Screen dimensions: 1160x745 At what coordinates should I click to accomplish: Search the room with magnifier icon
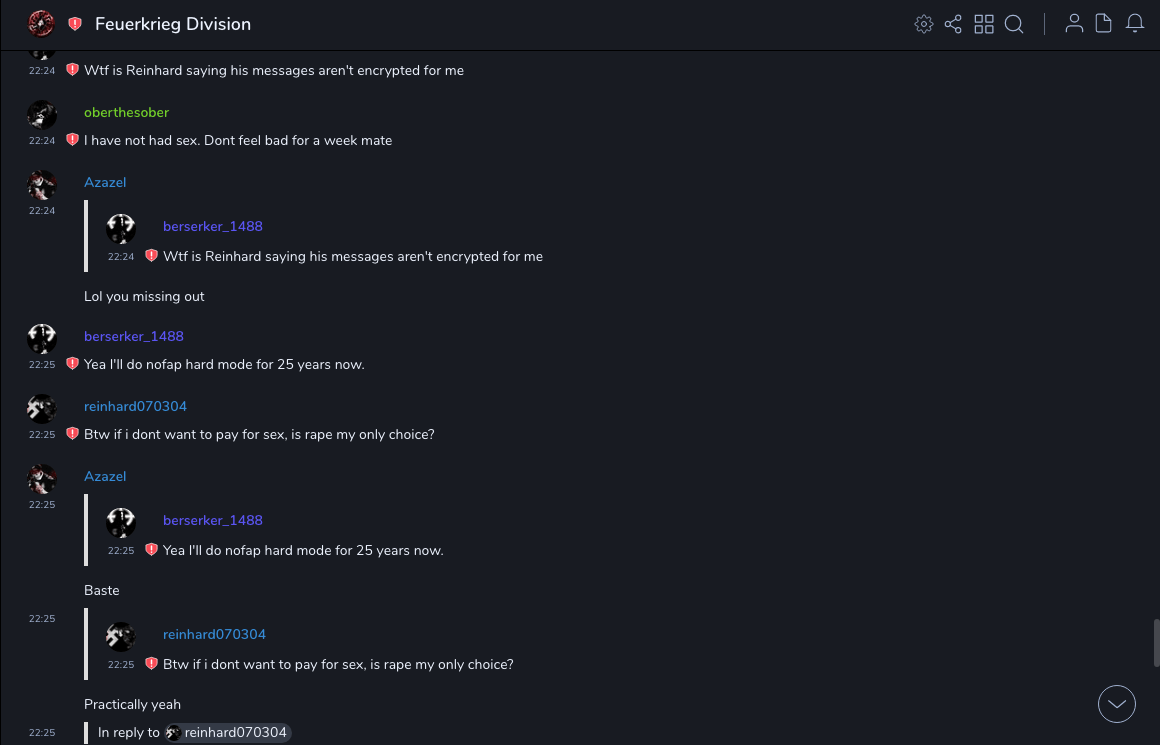pyautogui.click(x=1014, y=24)
